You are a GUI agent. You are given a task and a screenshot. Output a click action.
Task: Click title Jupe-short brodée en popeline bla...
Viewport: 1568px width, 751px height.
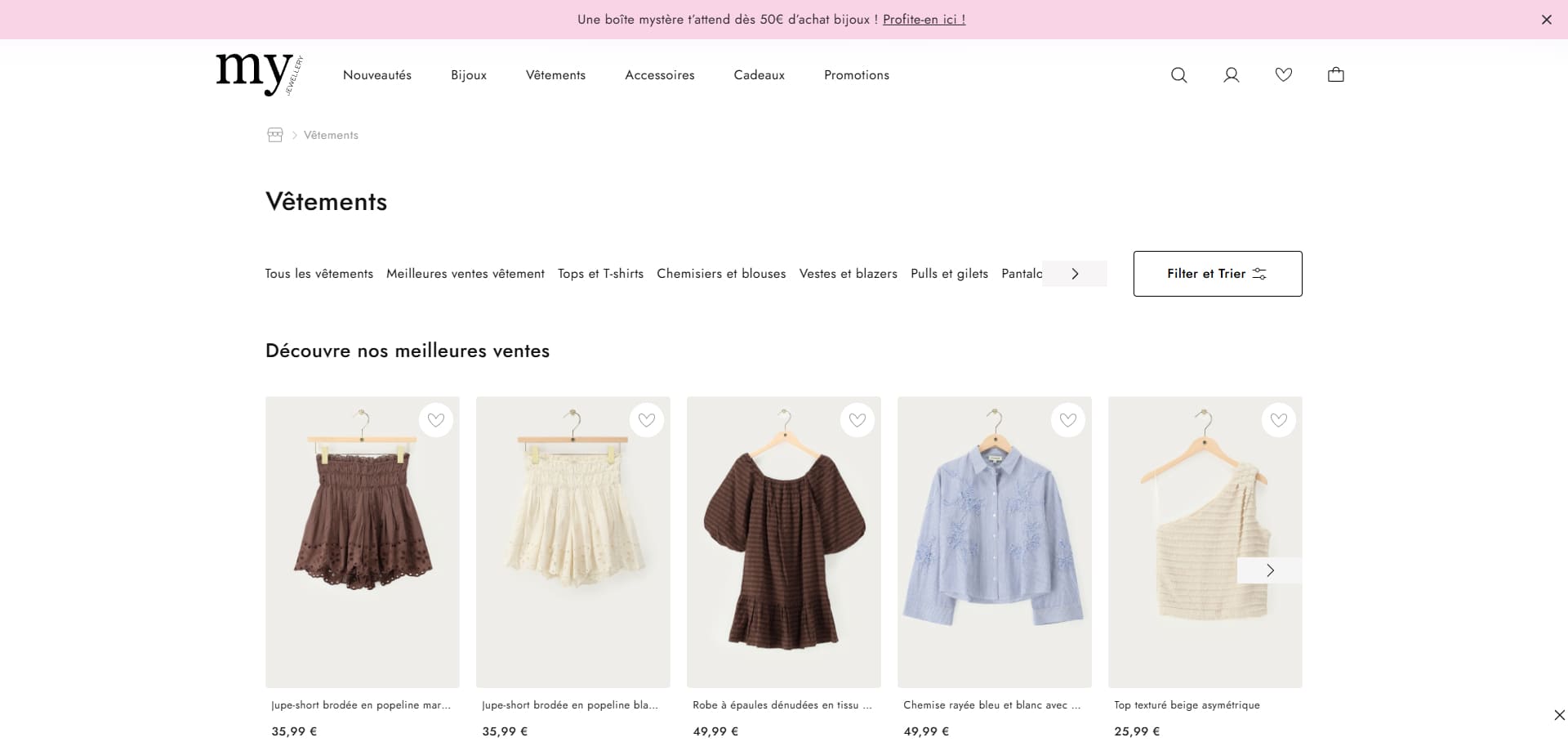(570, 705)
